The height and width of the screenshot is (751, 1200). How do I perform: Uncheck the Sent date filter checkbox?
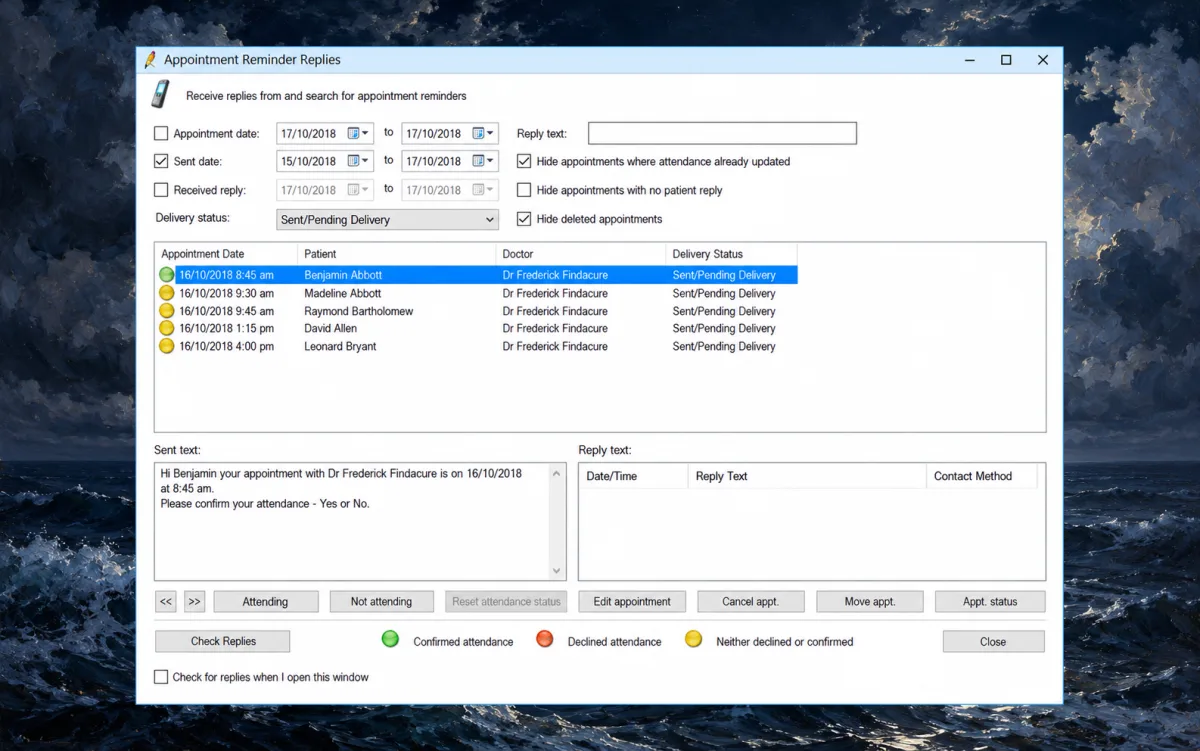[161, 161]
